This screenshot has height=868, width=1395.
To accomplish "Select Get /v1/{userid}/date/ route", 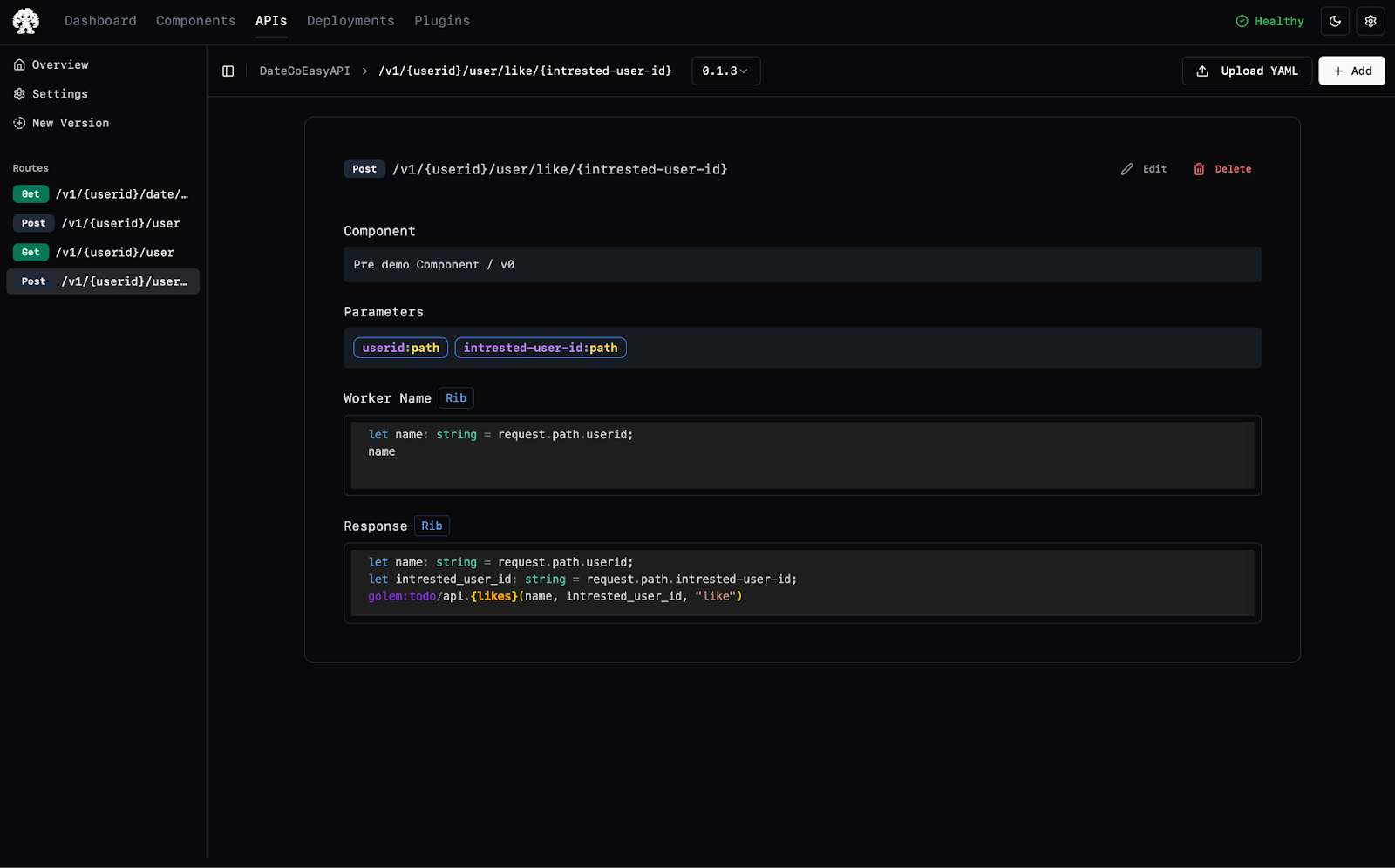I will click(x=103, y=194).
